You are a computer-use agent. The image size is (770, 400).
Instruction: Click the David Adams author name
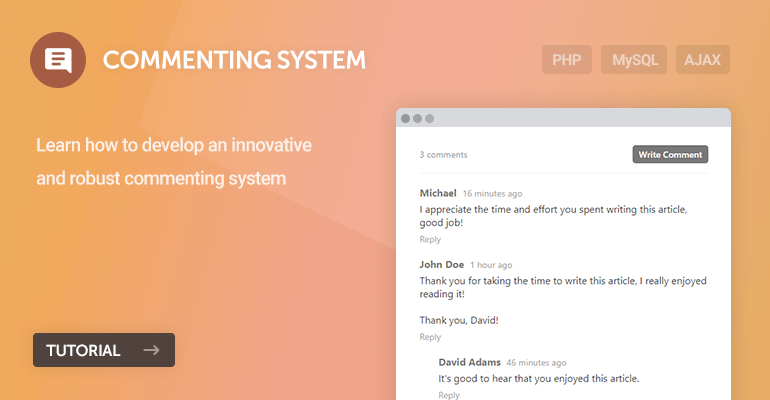point(469,362)
